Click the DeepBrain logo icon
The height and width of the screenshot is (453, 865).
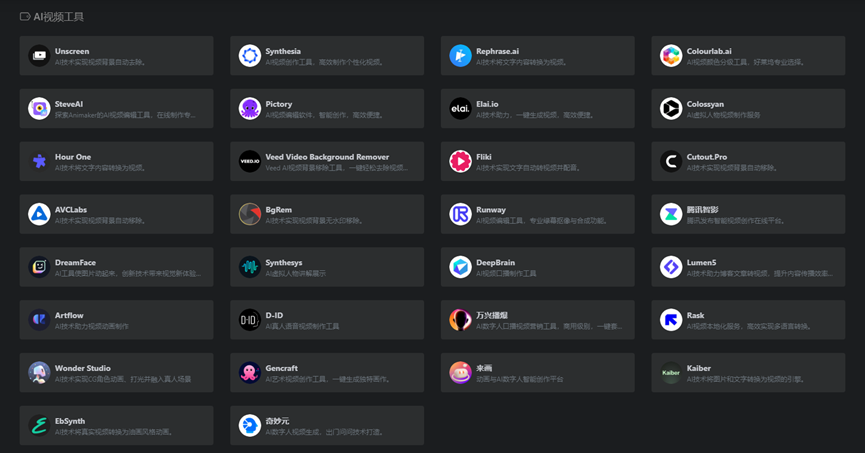460,267
